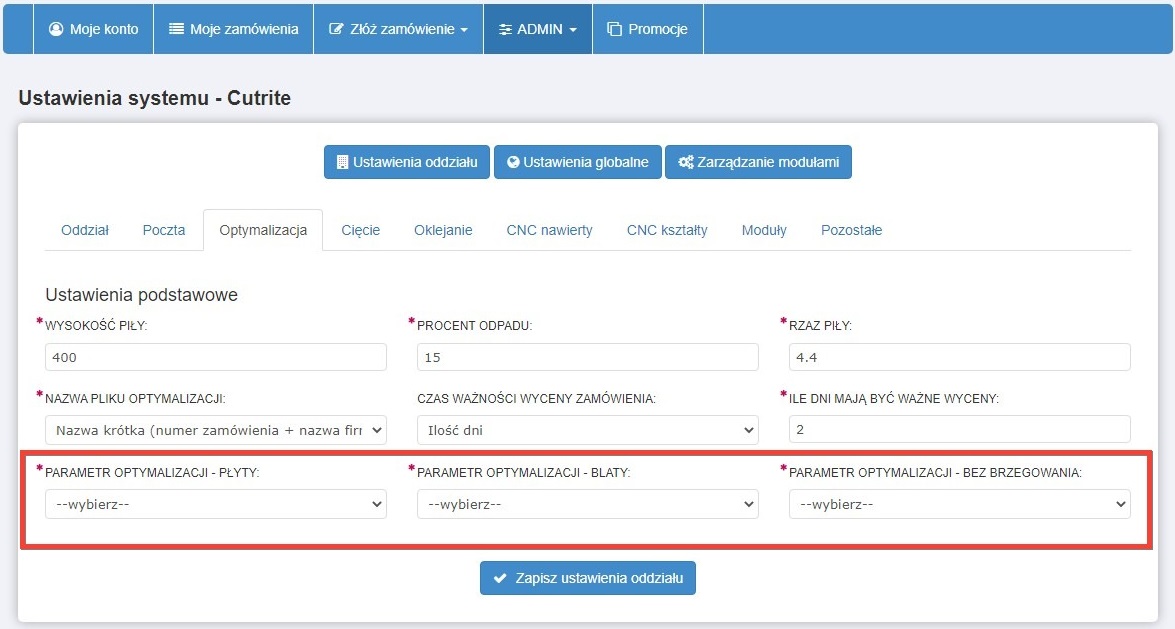The image size is (1175, 629).
Task: Open Parametr optymalizacji - Bez brzegowania dropdown
Action: pyautogui.click(x=959, y=504)
